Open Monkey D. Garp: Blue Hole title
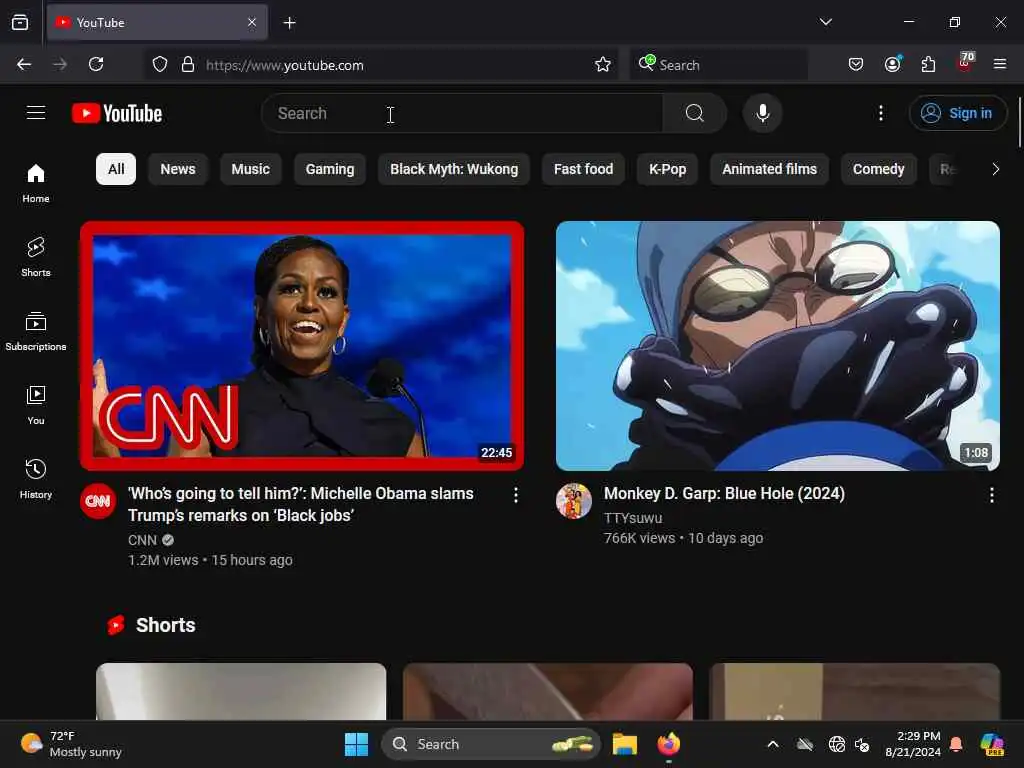The image size is (1024, 768). [x=724, y=493]
